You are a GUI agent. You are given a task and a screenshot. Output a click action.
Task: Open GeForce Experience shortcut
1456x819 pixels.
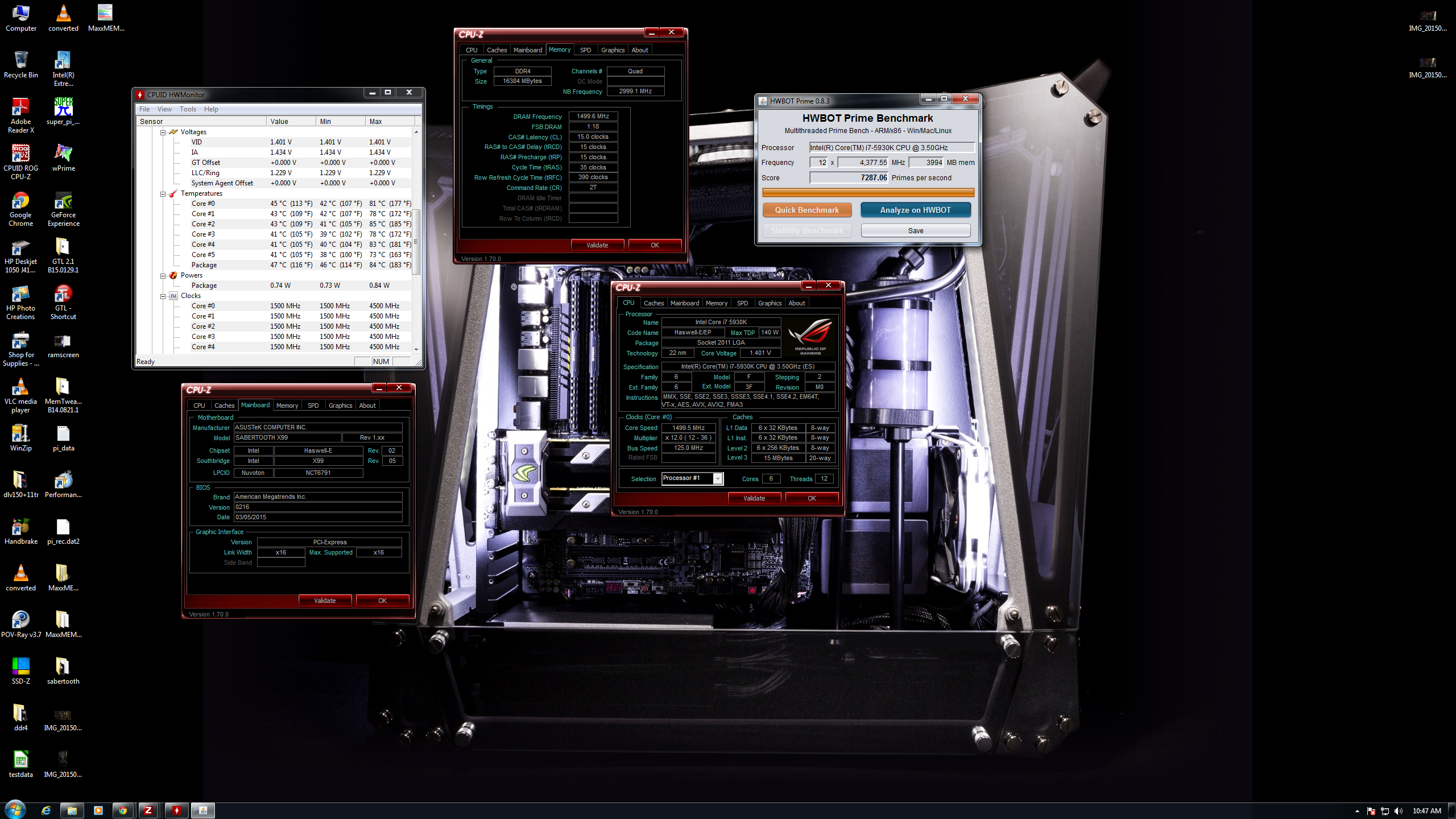click(63, 209)
